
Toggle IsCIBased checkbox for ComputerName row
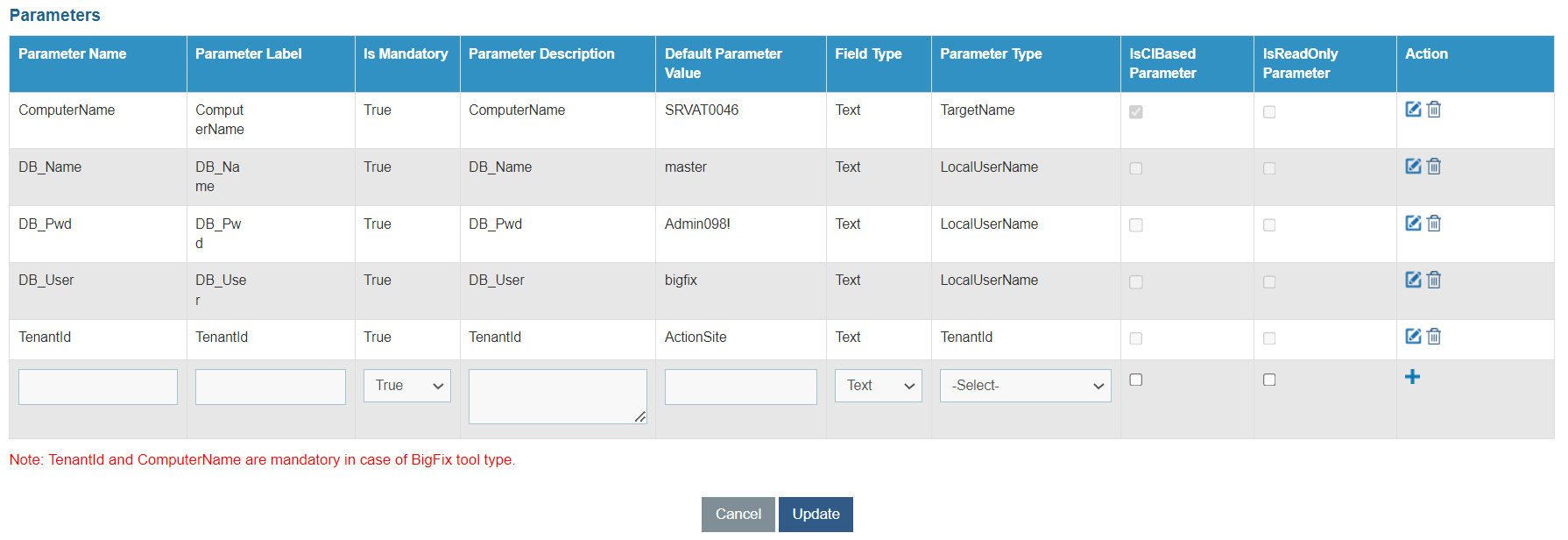tap(1136, 112)
